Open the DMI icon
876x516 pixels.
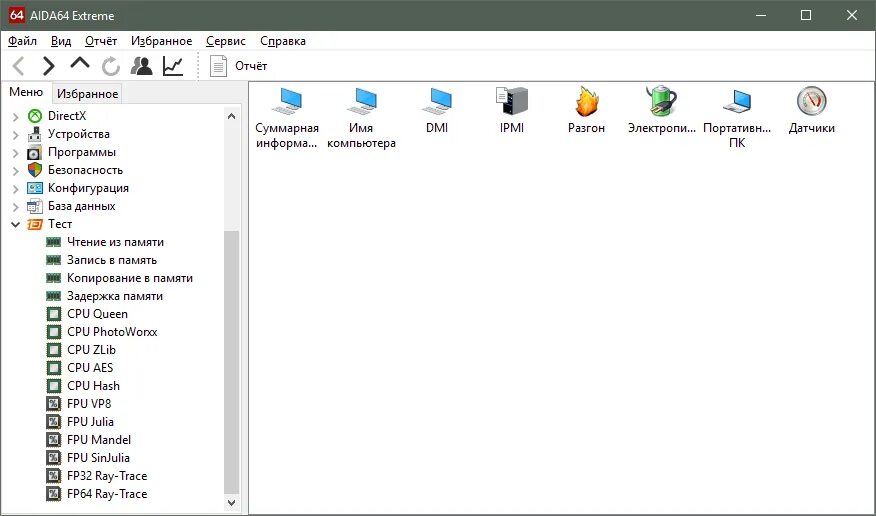tap(437, 111)
